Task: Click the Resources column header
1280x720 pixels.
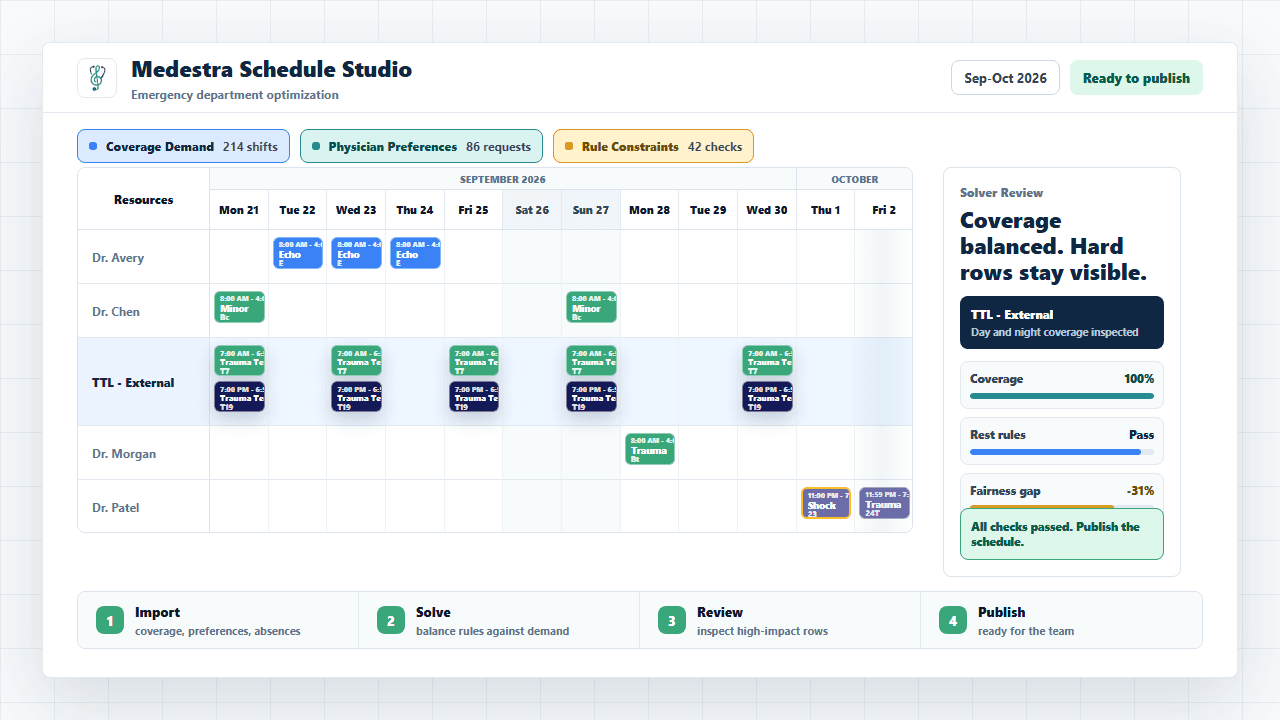Action: click(x=144, y=199)
